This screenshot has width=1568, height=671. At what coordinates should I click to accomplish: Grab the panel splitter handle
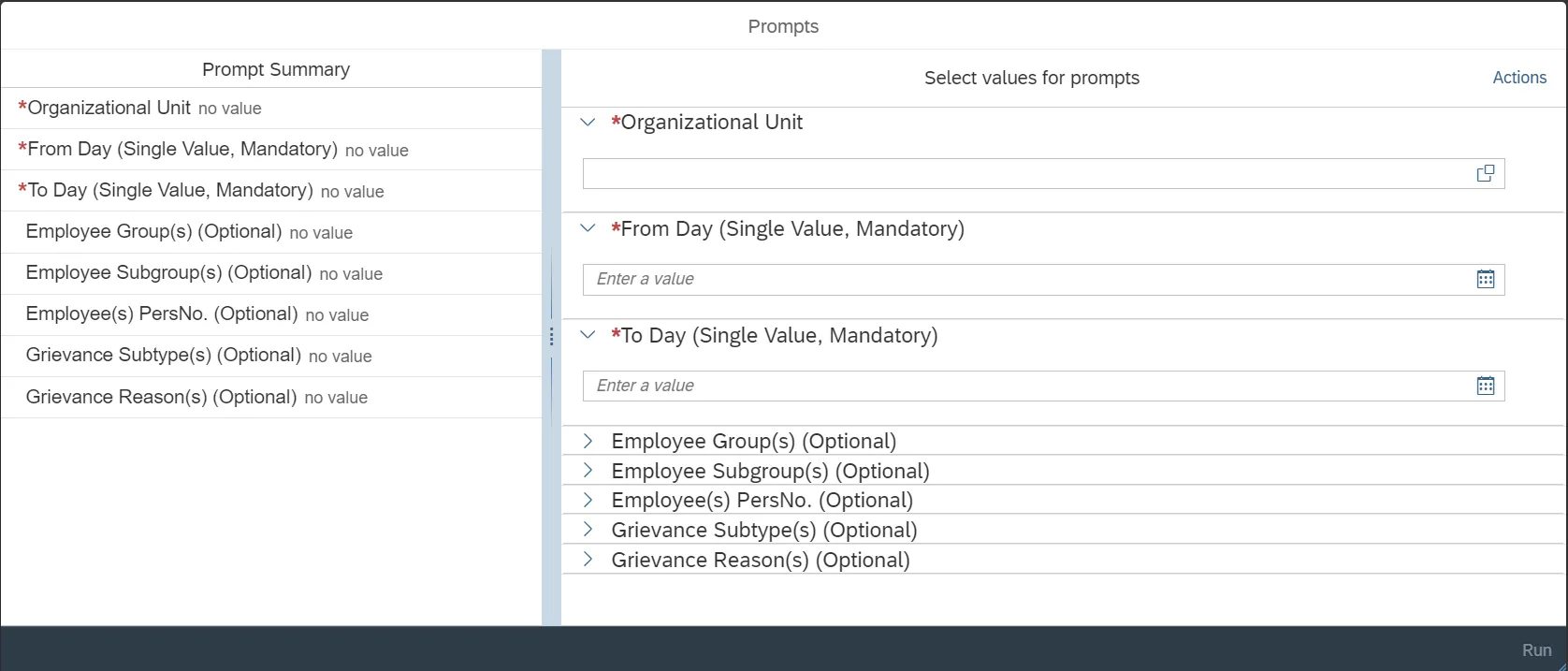coord(551,337)
